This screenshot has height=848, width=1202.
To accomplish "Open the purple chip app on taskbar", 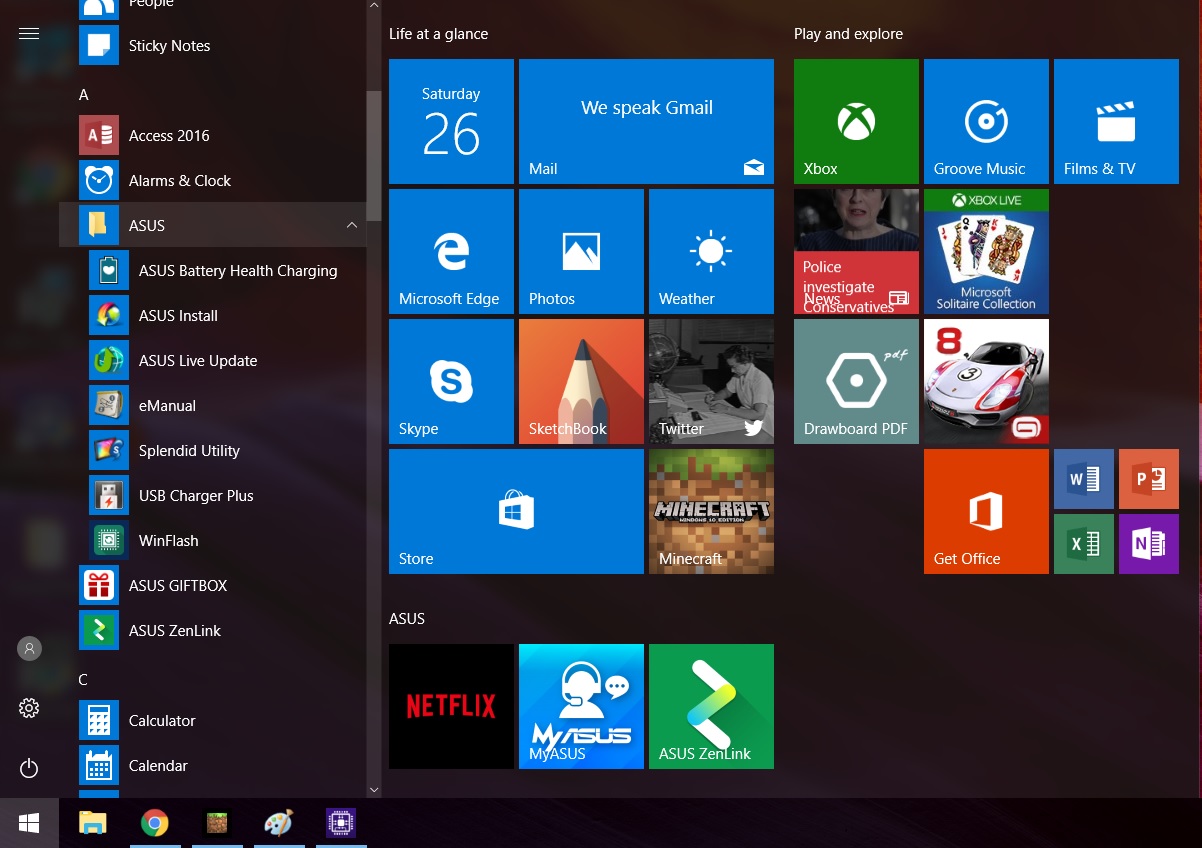I will tap(342, 823).
